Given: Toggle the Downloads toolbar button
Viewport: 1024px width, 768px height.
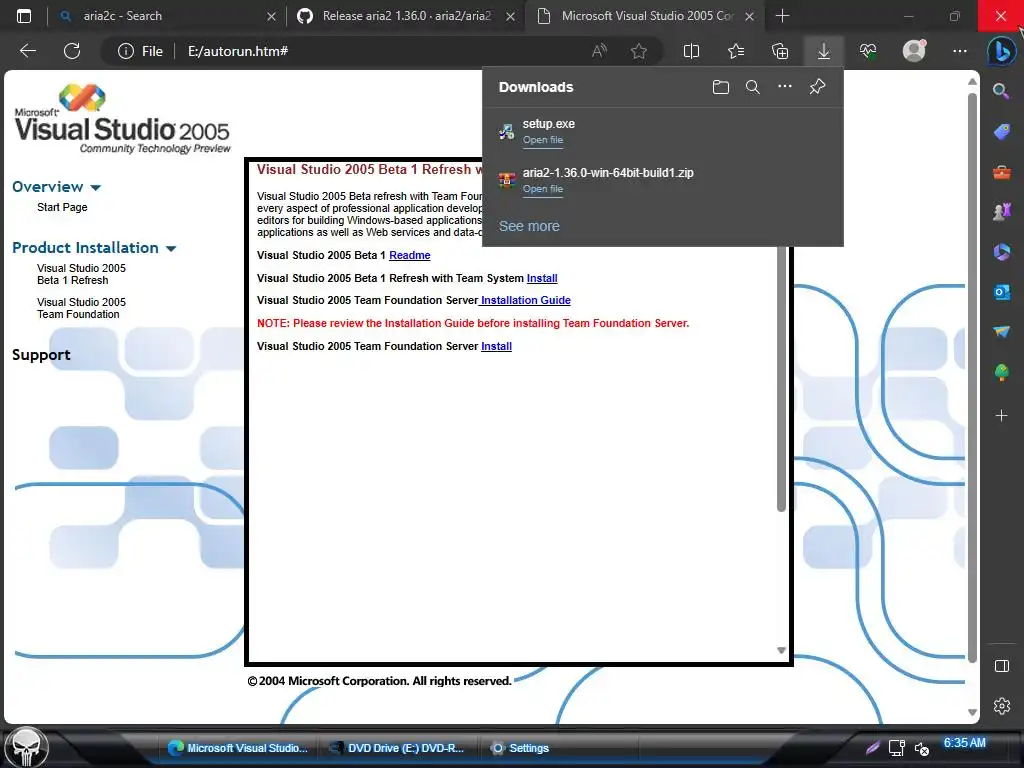Looking at the screenshot, I should pos(824,51).
